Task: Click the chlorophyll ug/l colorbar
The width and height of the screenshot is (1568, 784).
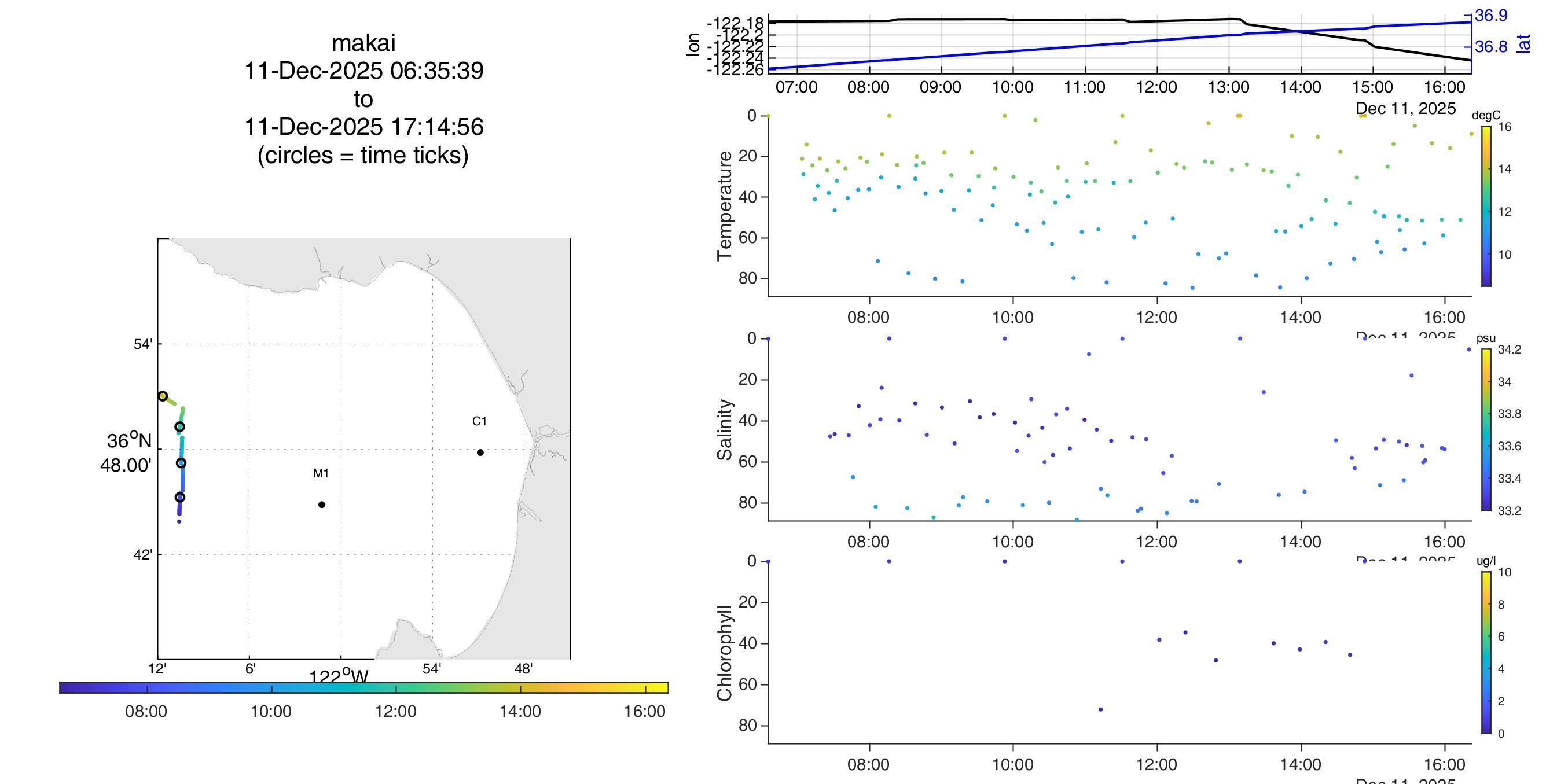Action: (1486, 653)
